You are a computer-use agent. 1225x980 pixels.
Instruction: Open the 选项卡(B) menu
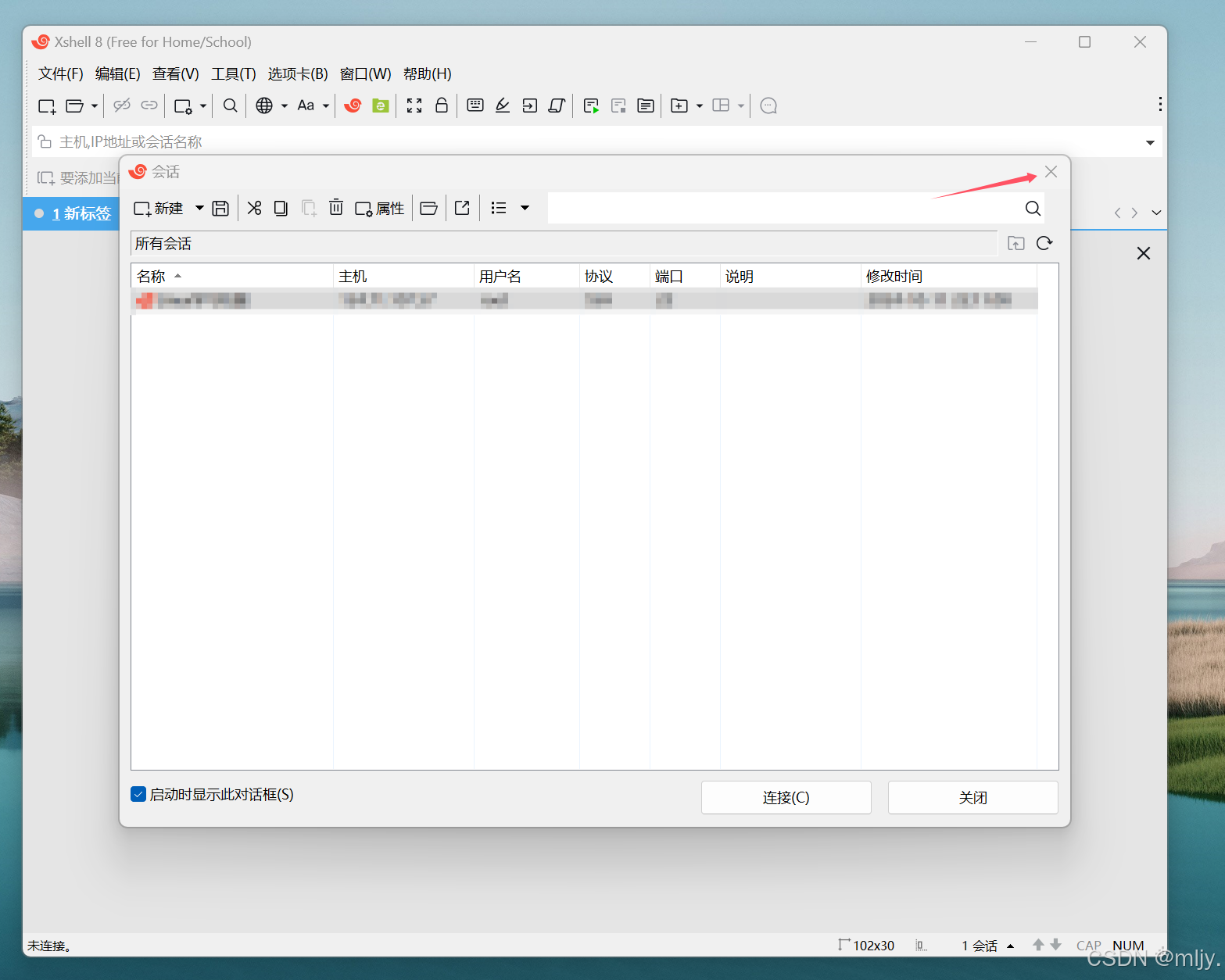point(298,73)
